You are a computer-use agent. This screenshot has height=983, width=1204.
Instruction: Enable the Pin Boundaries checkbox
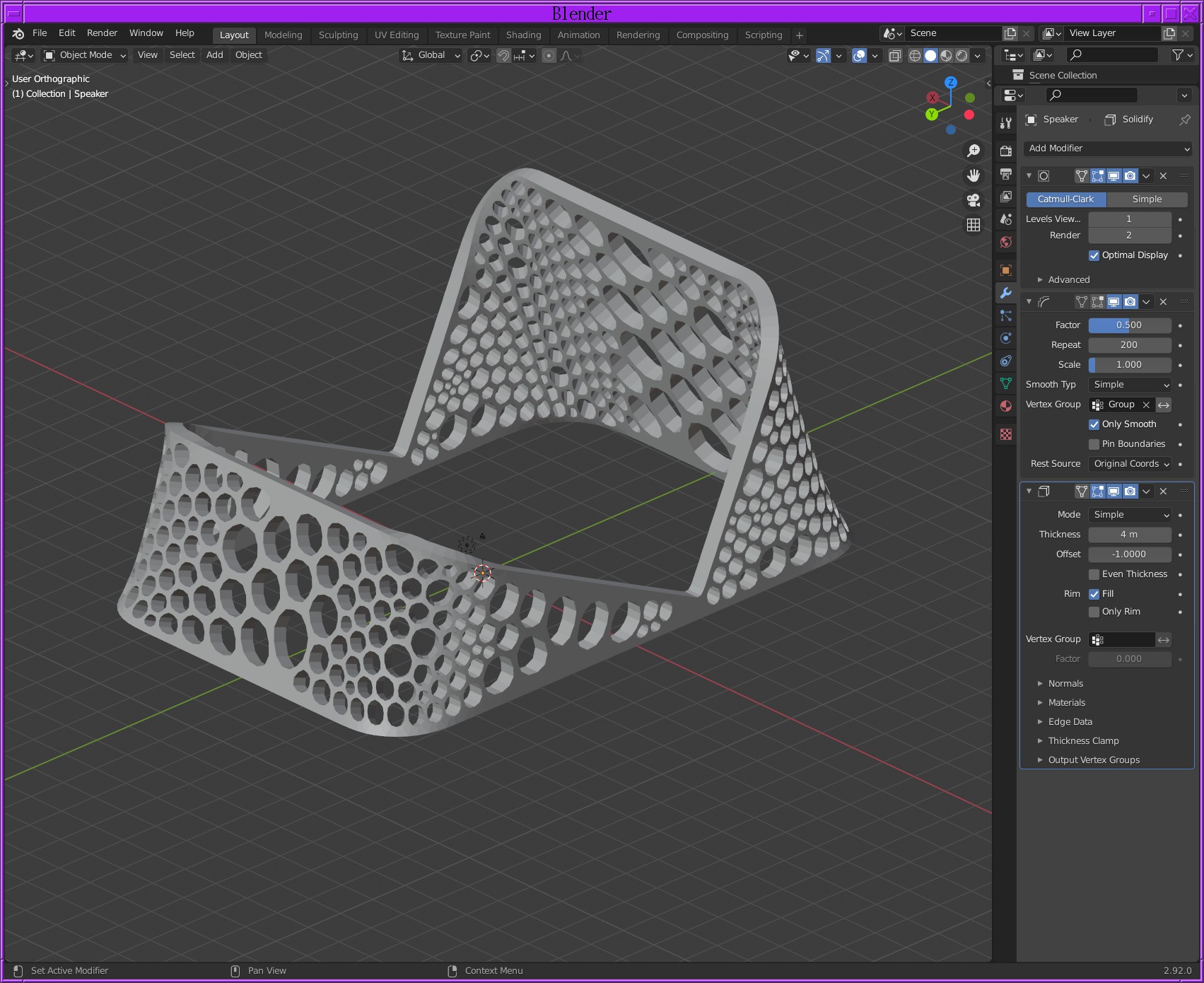pos(1094,444)
